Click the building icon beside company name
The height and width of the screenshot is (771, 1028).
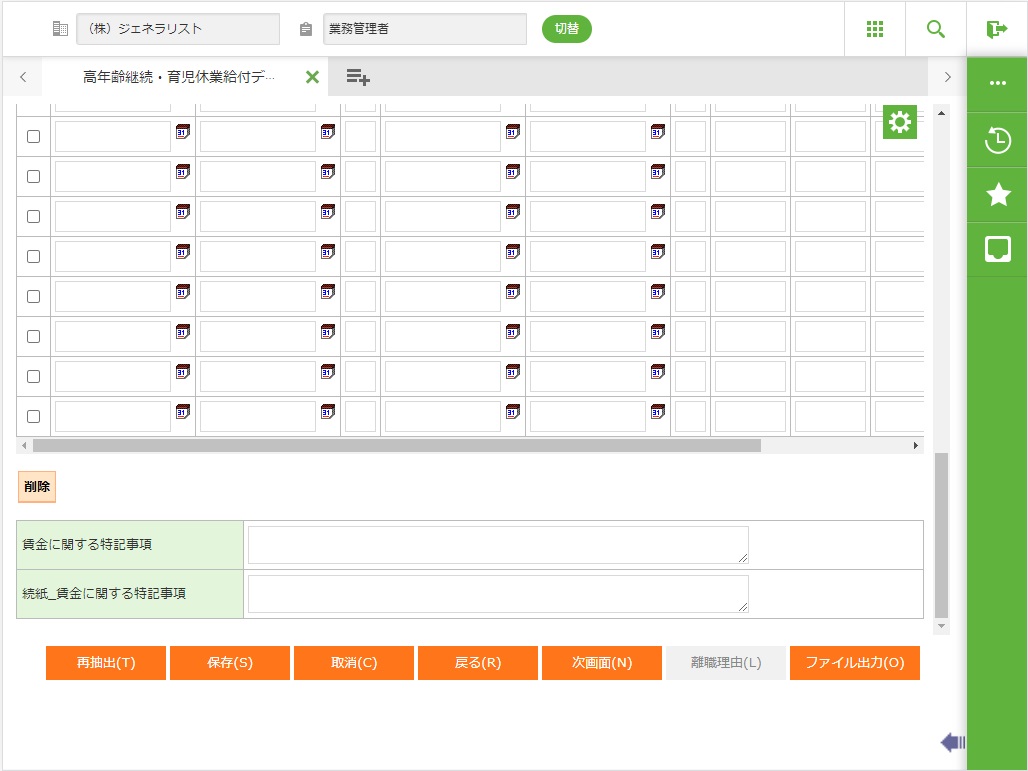tap(60, 29)
